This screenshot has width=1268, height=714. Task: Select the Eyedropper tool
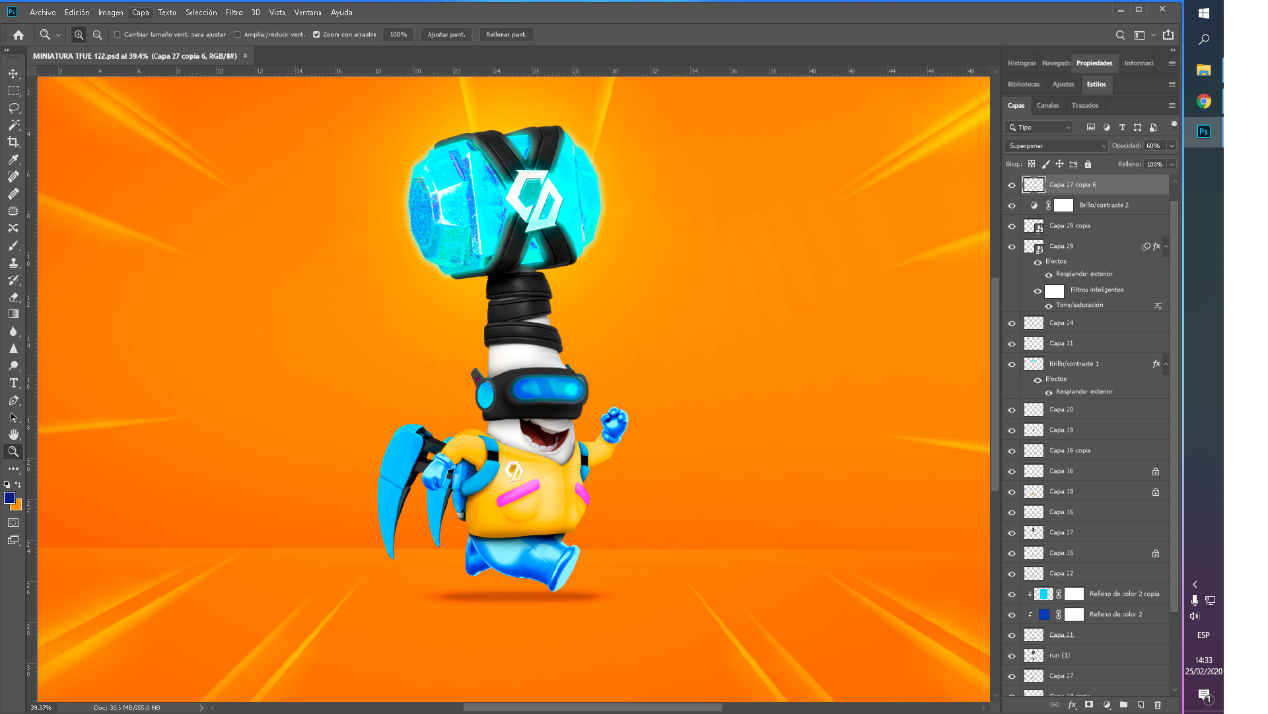[14, 160]
